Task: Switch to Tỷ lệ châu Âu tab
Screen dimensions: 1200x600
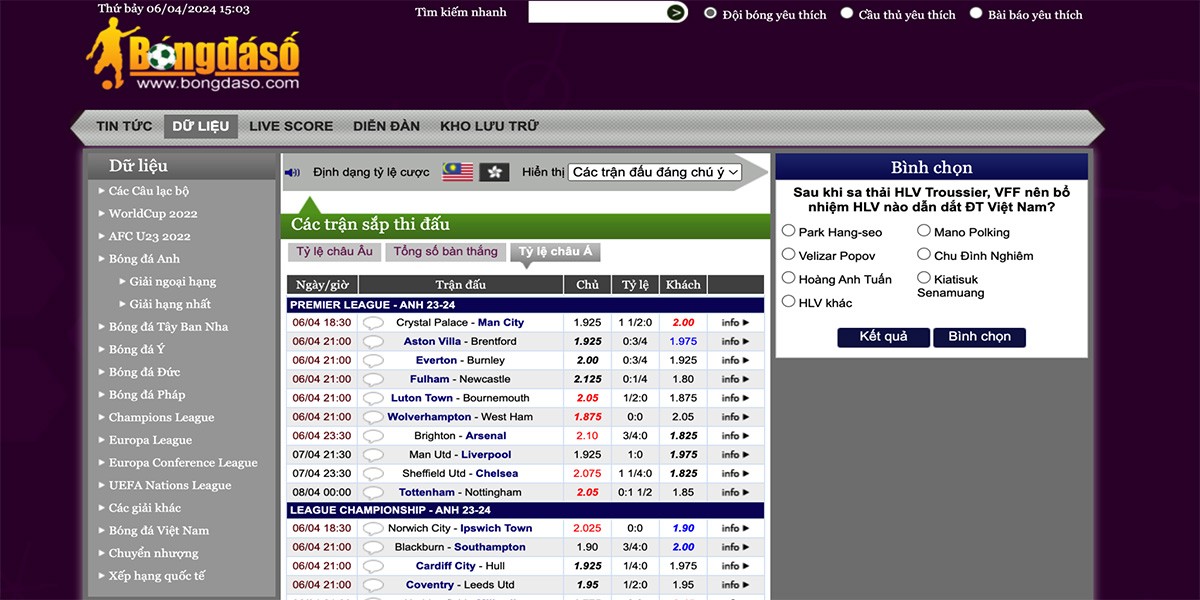Action: coord(335,252)
